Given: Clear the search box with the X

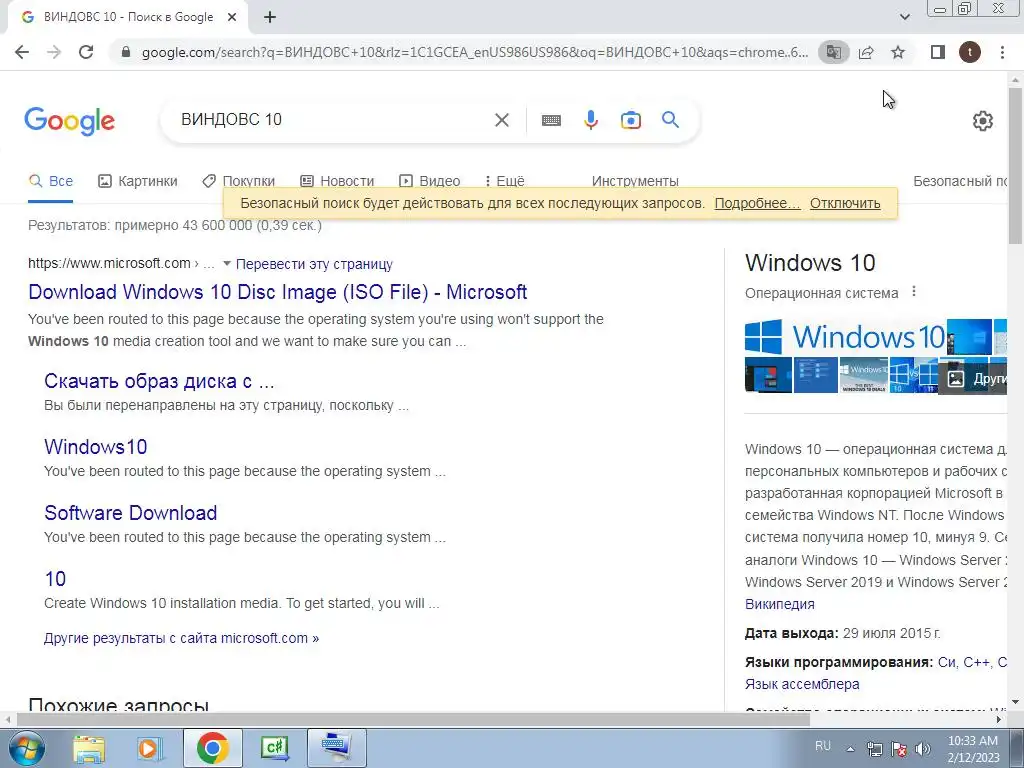Looking at the screenshot, I should pos(502,120).
